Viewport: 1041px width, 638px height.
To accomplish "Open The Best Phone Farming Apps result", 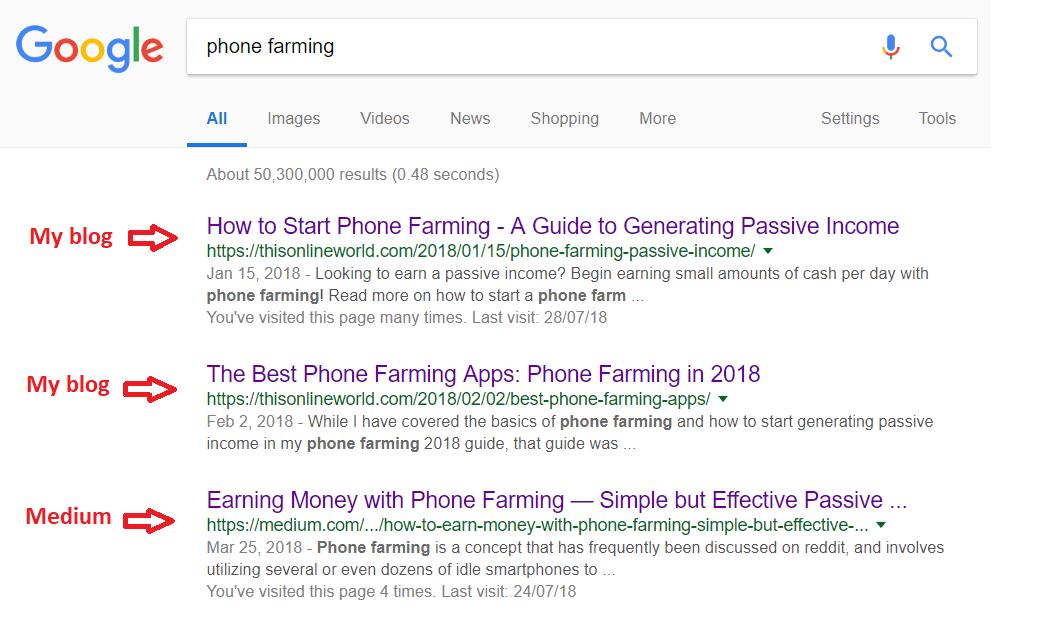I will [x=483, y=374].
